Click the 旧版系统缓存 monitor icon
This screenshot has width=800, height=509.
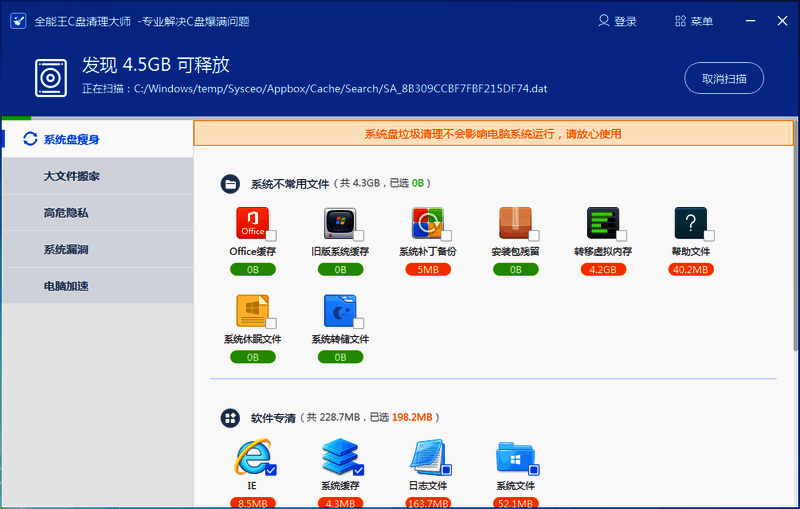(340, 223)
